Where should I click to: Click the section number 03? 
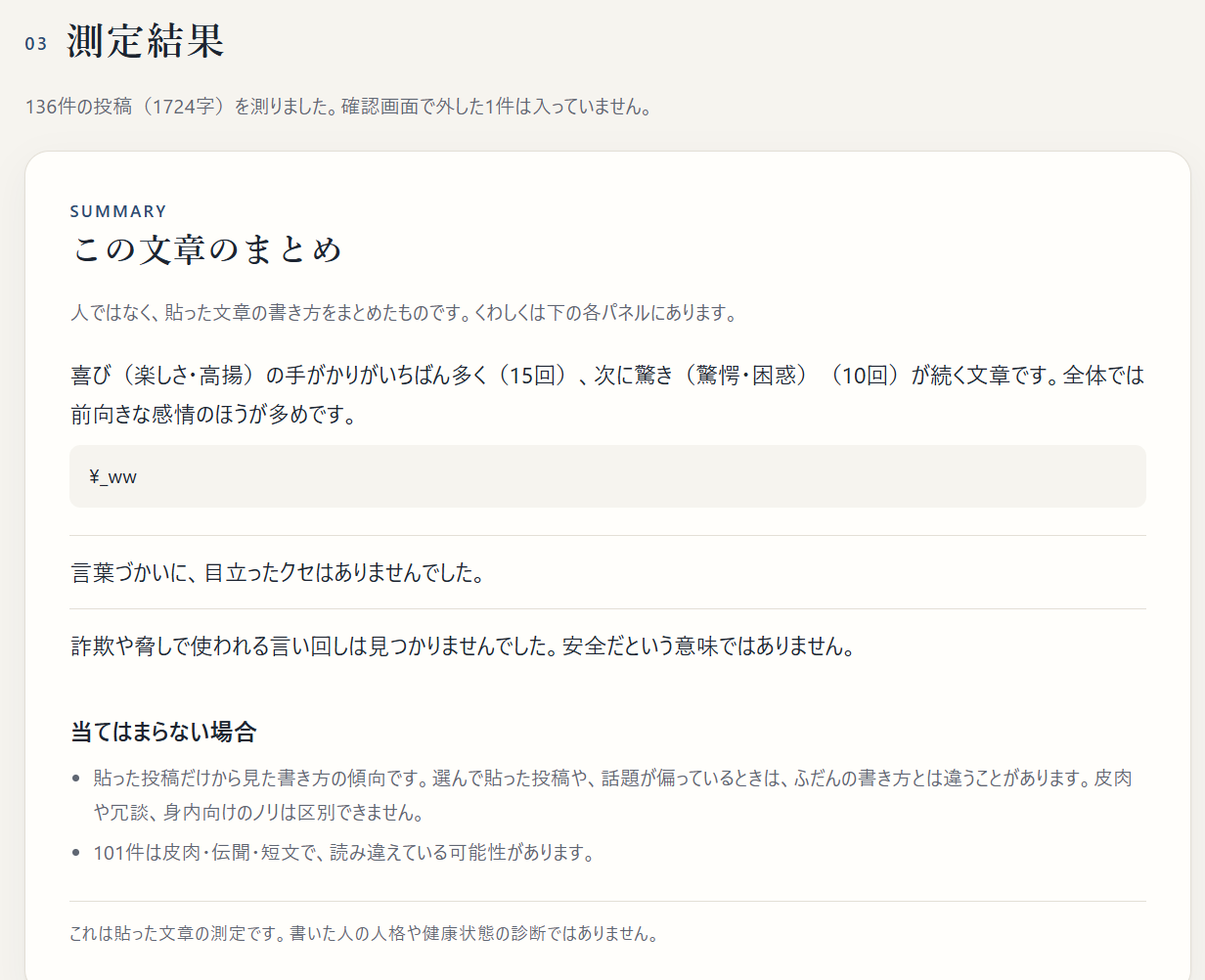(x=36, y=44)
